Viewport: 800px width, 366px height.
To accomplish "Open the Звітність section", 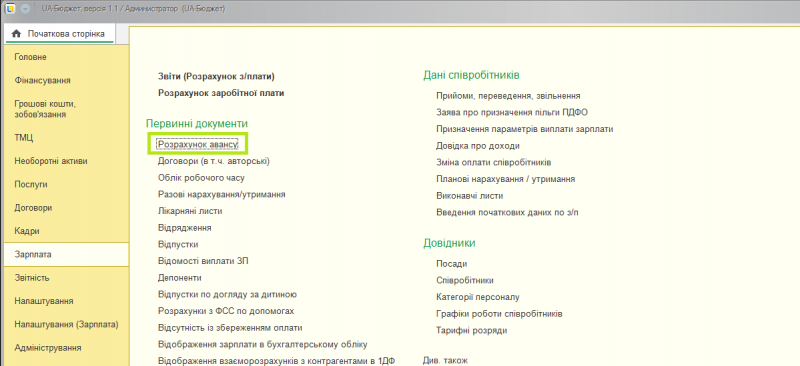I will pos(65,278).
